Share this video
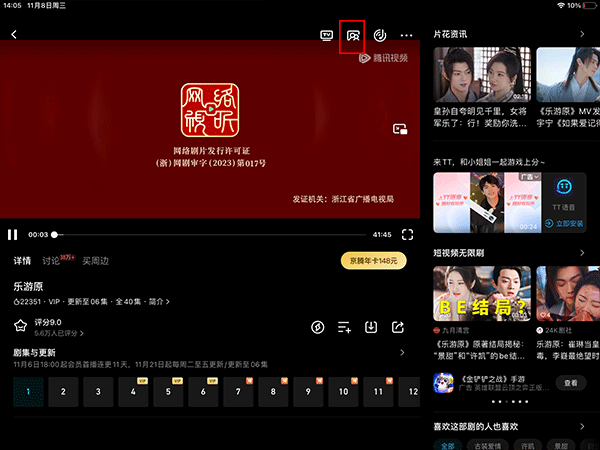The height and width of the screenshot is (450, 600). [398, 327]
